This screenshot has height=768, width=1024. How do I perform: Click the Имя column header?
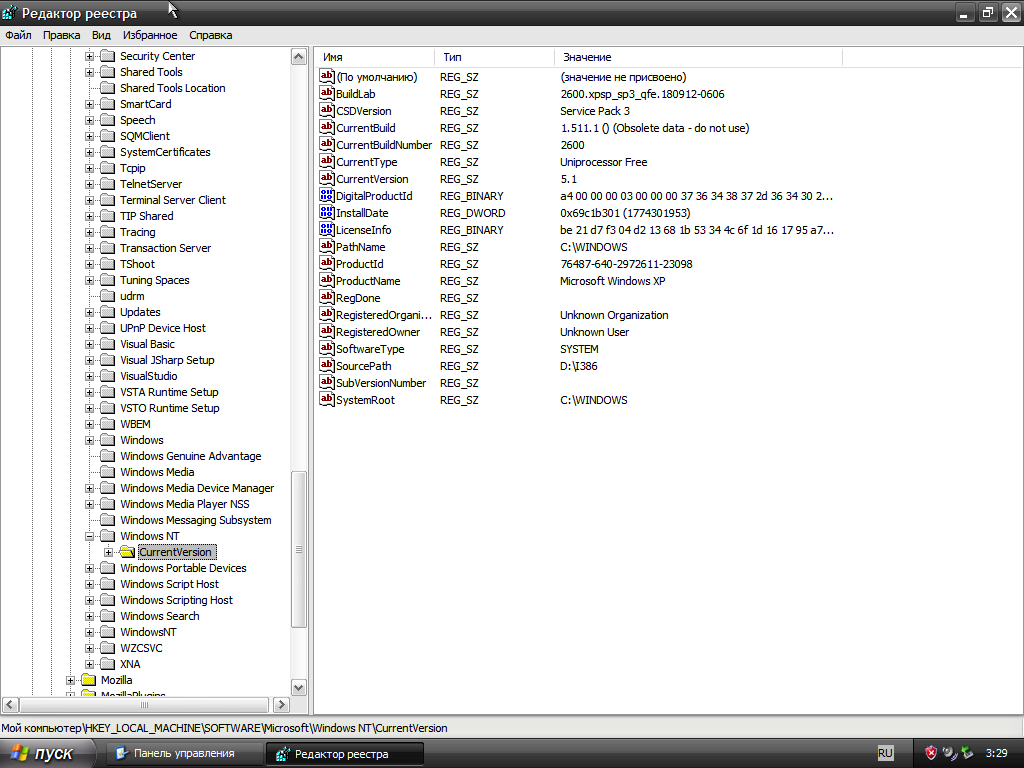pos(376,57)
